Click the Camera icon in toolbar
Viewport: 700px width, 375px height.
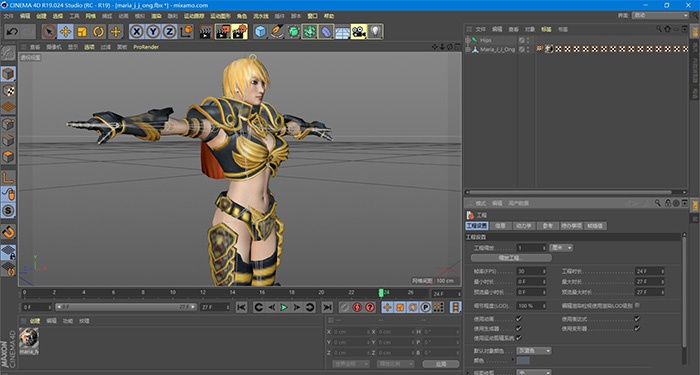358,32
